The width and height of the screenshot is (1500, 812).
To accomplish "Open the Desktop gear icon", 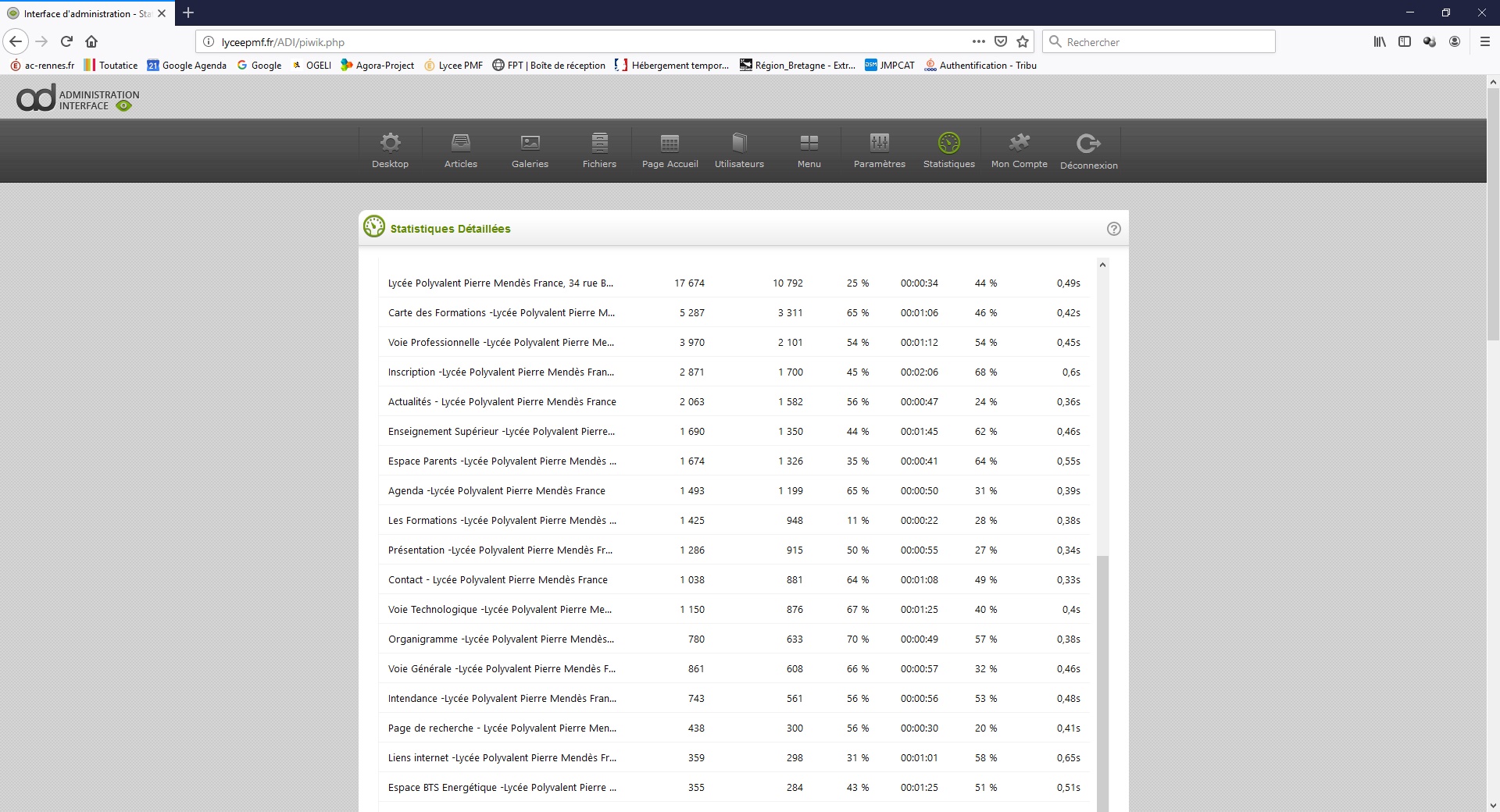I will coord(390,143).
